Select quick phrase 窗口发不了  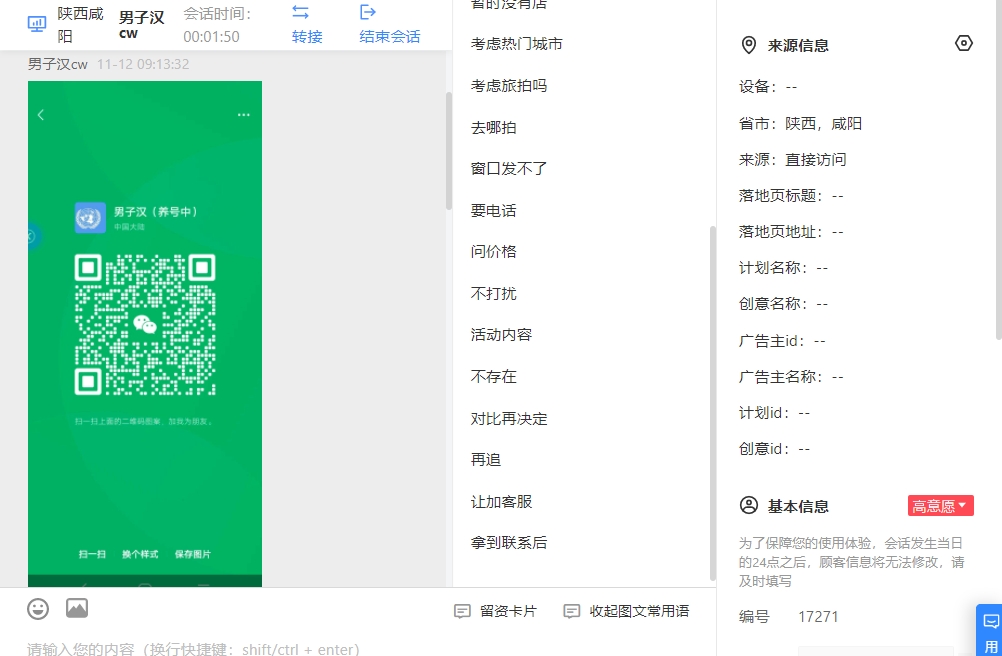(509, 169)
